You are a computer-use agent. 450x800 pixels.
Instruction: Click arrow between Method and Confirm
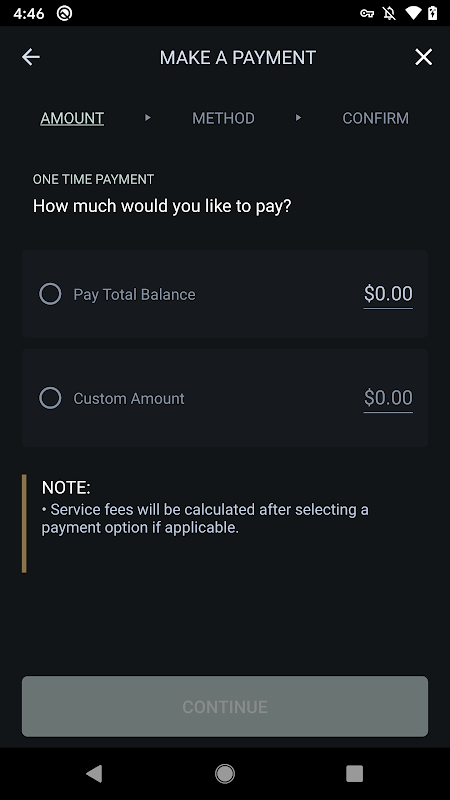[298, 118]
